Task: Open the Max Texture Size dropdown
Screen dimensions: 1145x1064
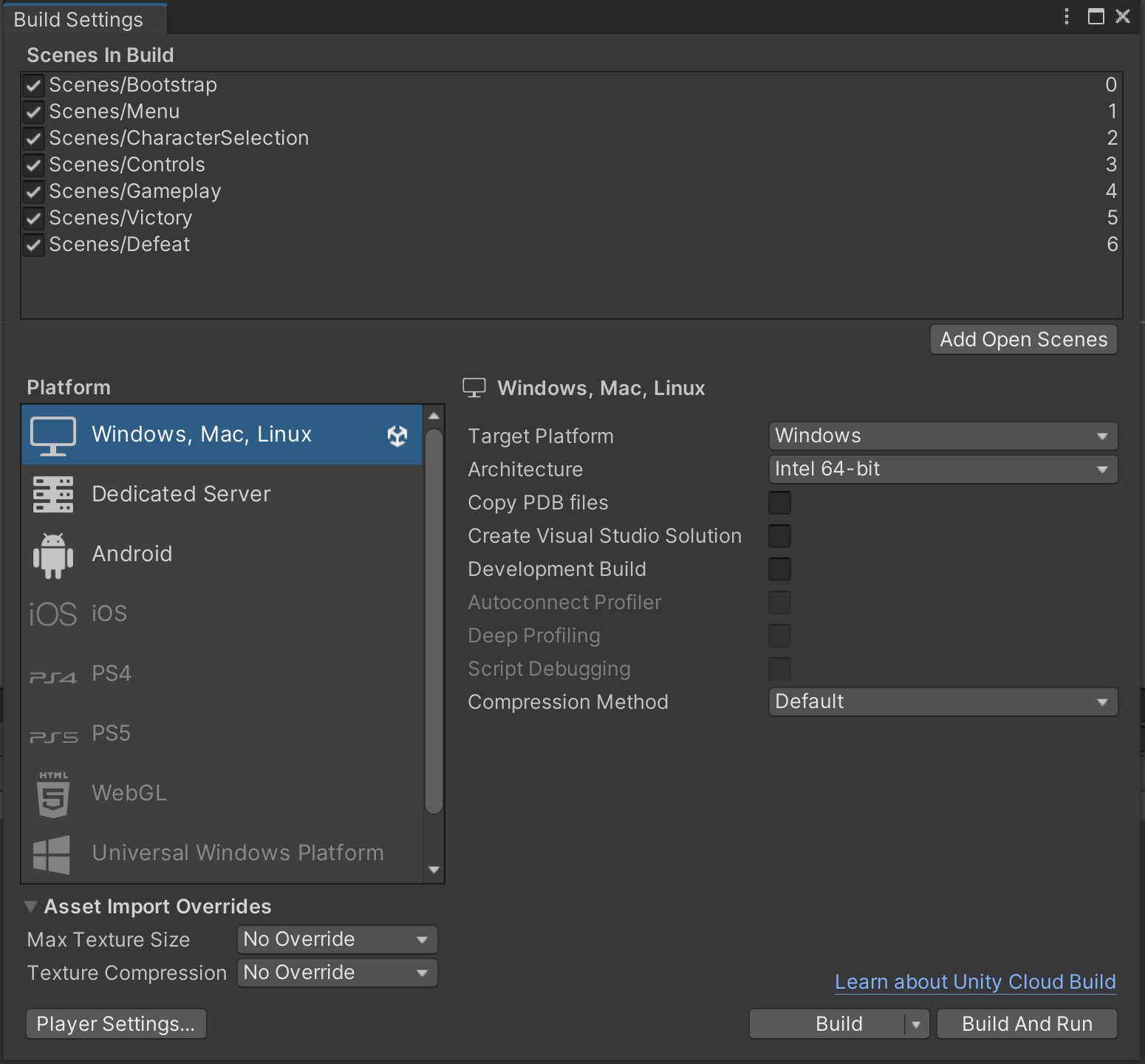Action: (338, 939)
